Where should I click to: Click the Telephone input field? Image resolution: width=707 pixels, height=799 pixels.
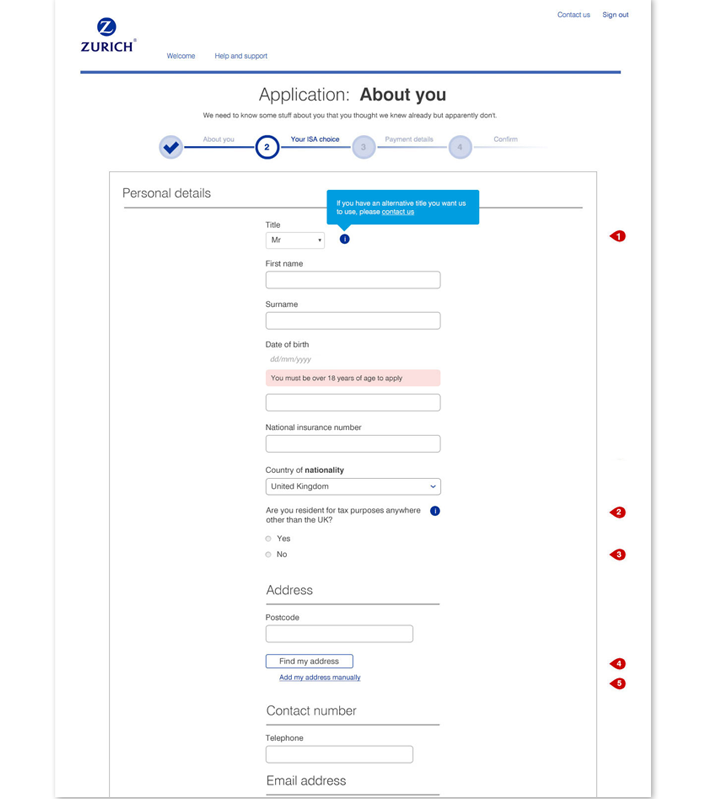pyautogui.click(x=339, y=755)
